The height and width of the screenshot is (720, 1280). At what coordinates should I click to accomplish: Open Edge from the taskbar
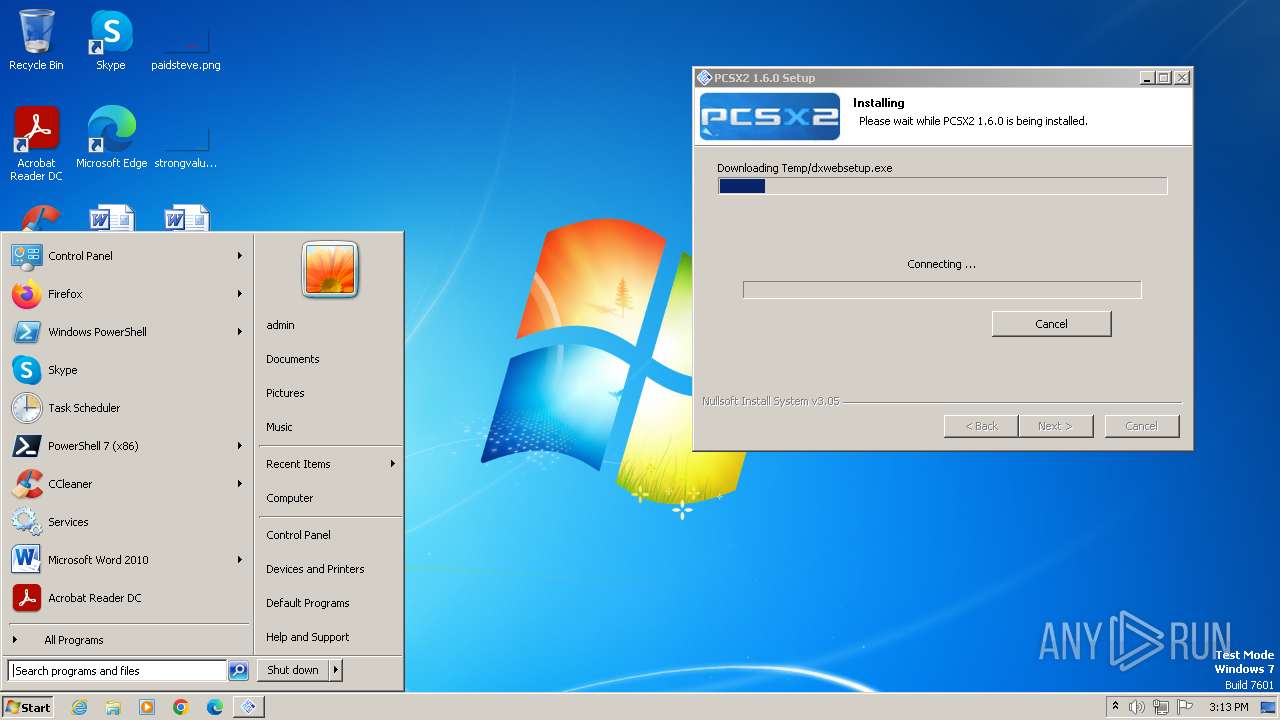[215, 707]
